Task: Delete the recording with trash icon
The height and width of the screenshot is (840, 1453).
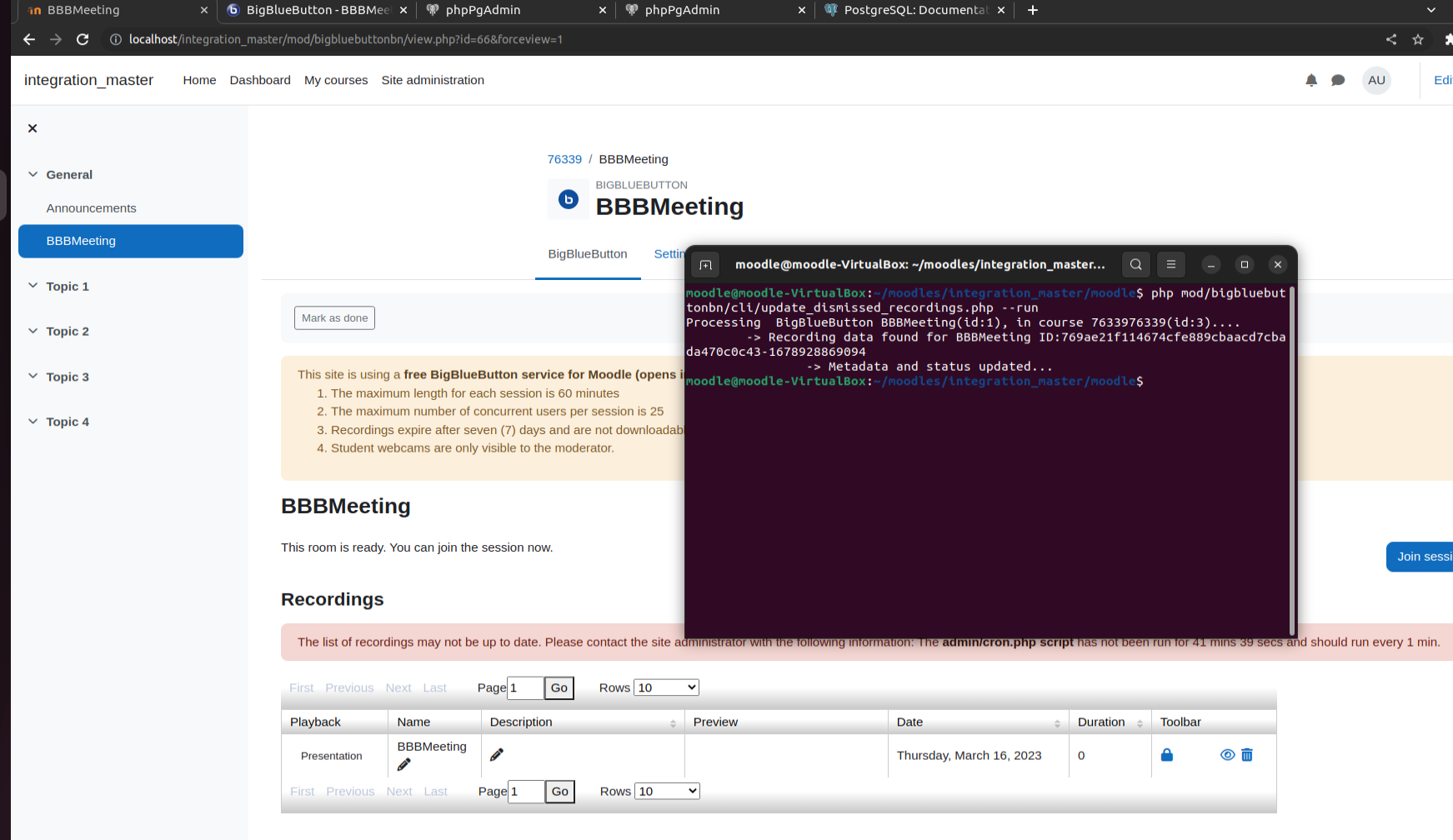Action: pyautogui.click(x=1247, y=755)
